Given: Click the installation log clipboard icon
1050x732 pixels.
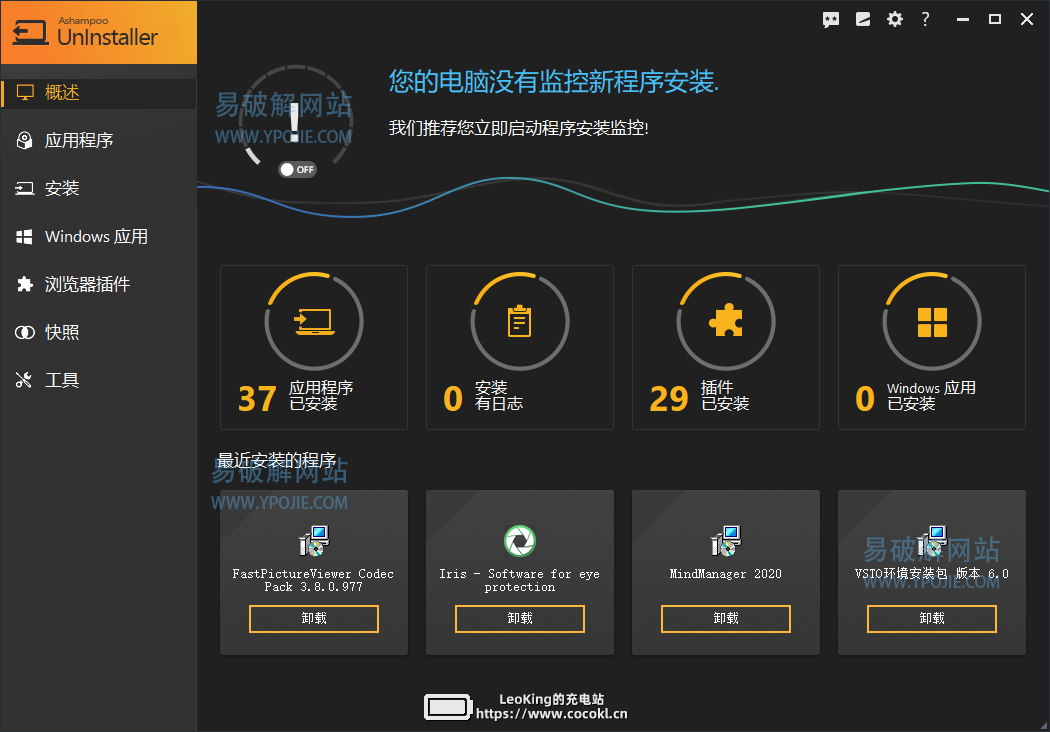Looking at the screenshot, I should point(520,321).
